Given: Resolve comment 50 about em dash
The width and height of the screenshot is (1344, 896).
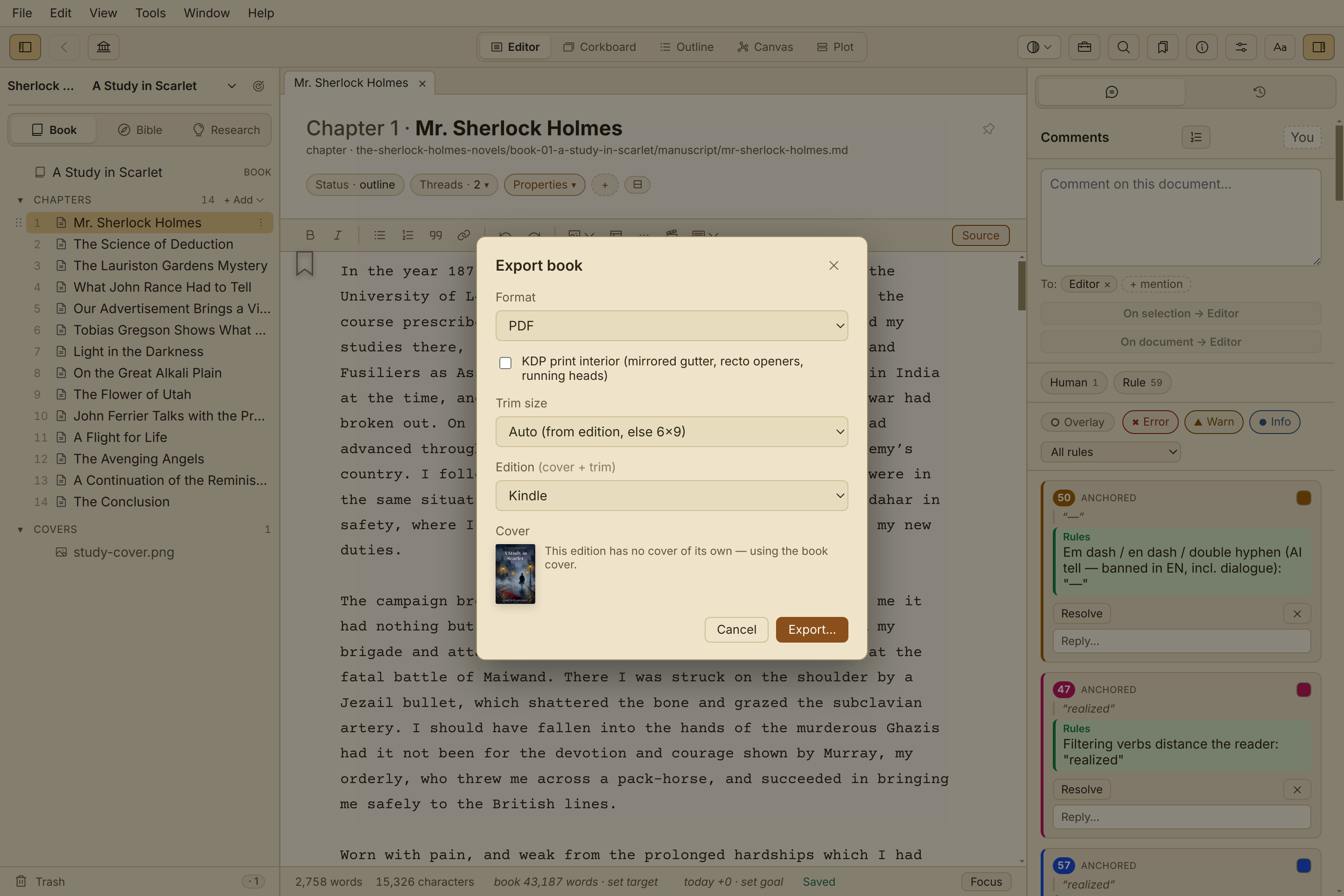Looking at the screenshot, I should 1082,613.
